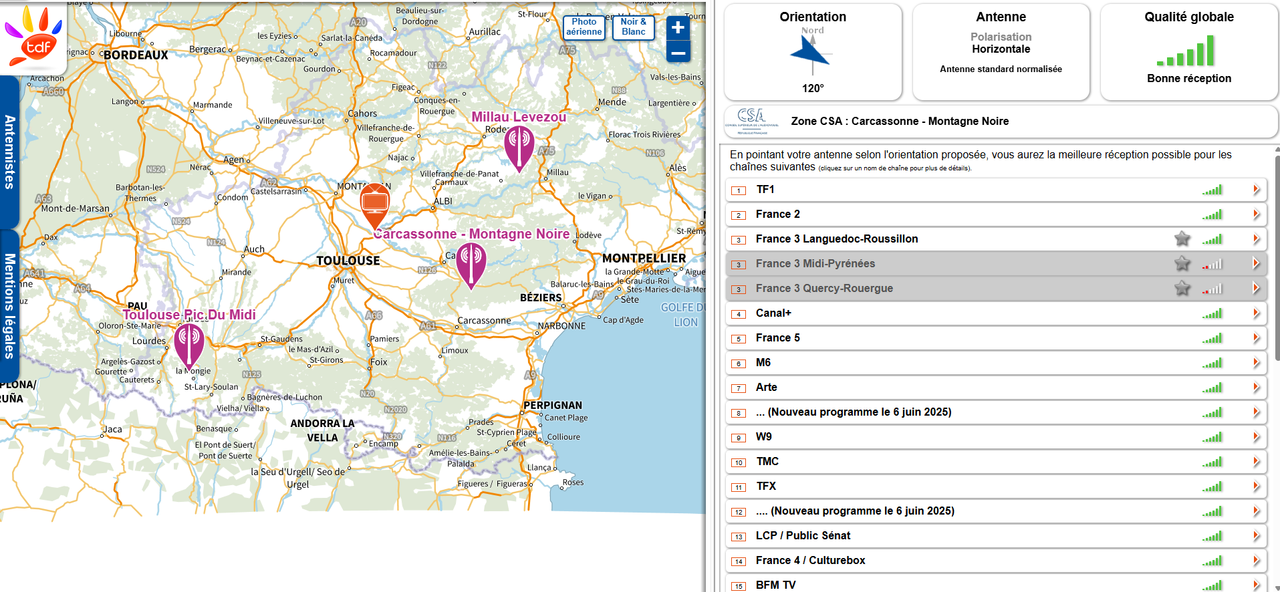Open the Qualité globale panel
Viewport: 1280px width, 592px height.
click(1189, 52)
